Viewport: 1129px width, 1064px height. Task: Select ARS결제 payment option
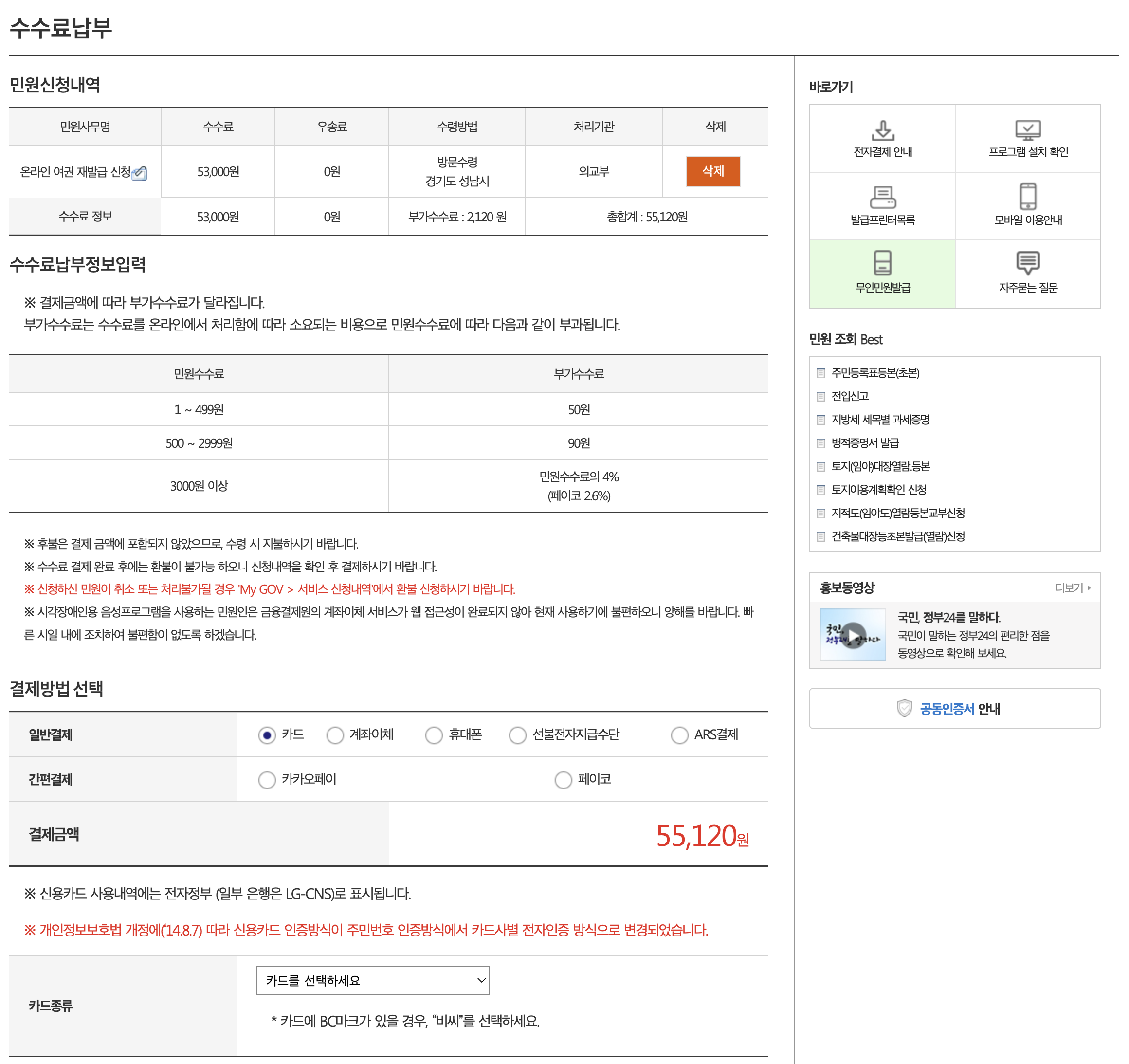click(x=679, y=735)
